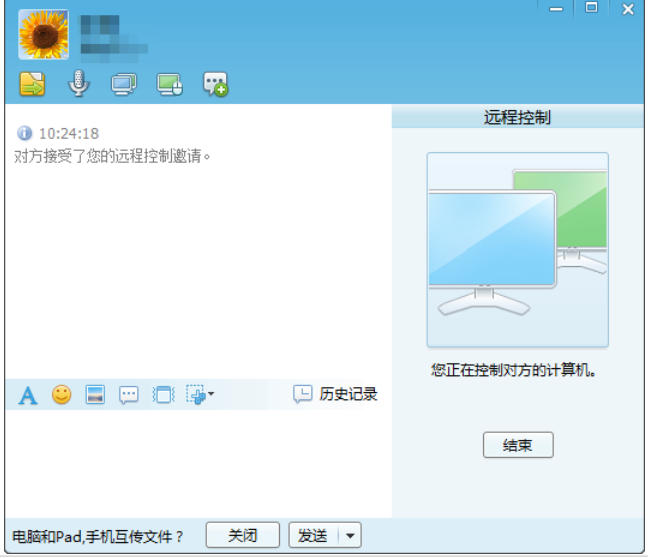
Task: Insert a picture using the image icon
Action: coord(95,394)
